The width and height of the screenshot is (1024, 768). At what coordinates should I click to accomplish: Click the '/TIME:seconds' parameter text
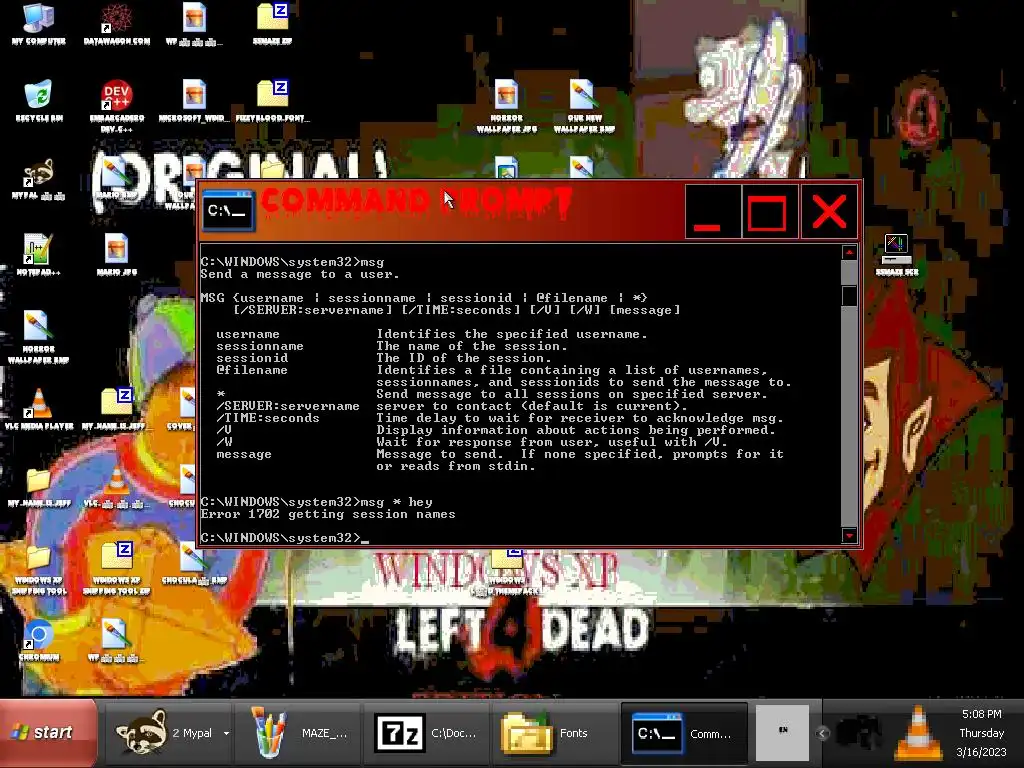click(x=268, y=418)
